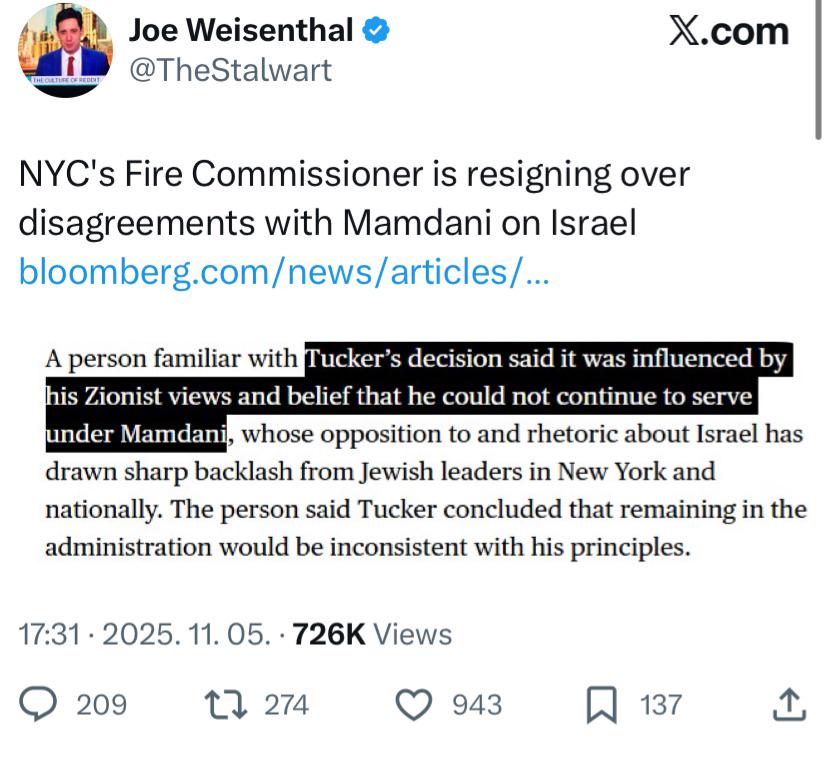The height and width of the screenshot is (758, 827).
Task: Click the 943 likes count
Action: click(x=477, y=705)
